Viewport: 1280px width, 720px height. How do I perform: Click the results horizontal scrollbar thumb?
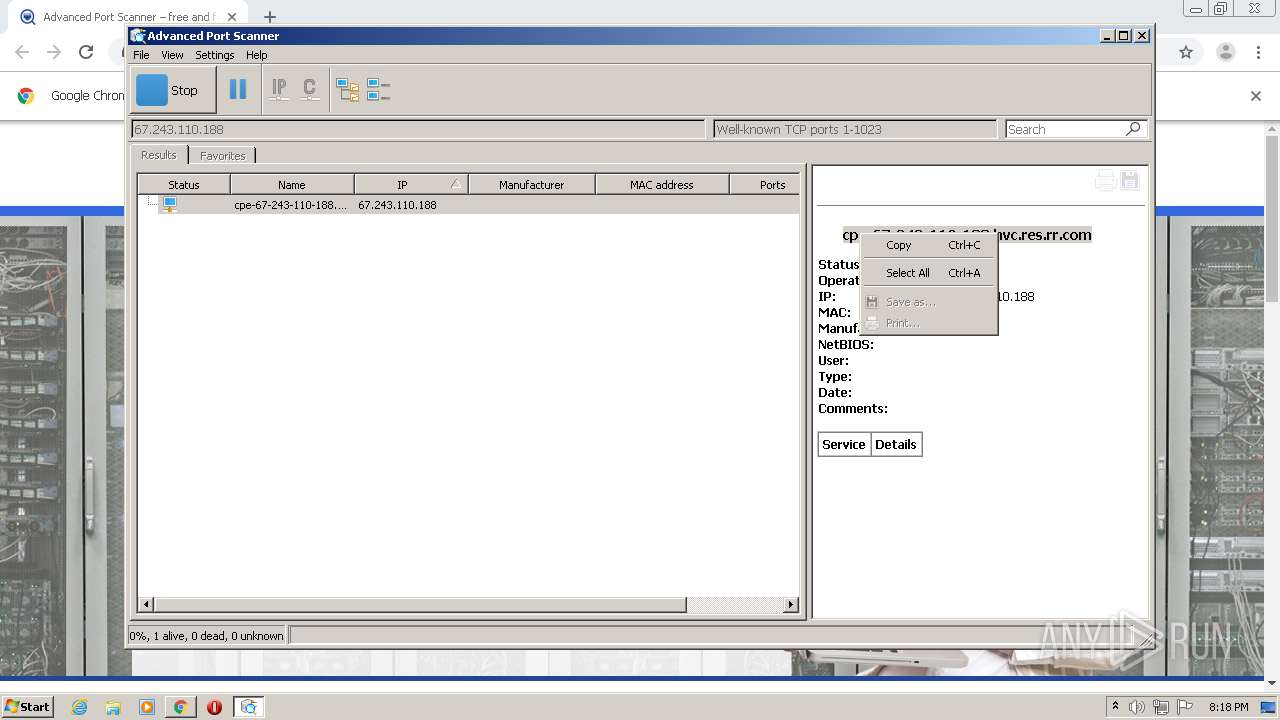coord(420,604)
